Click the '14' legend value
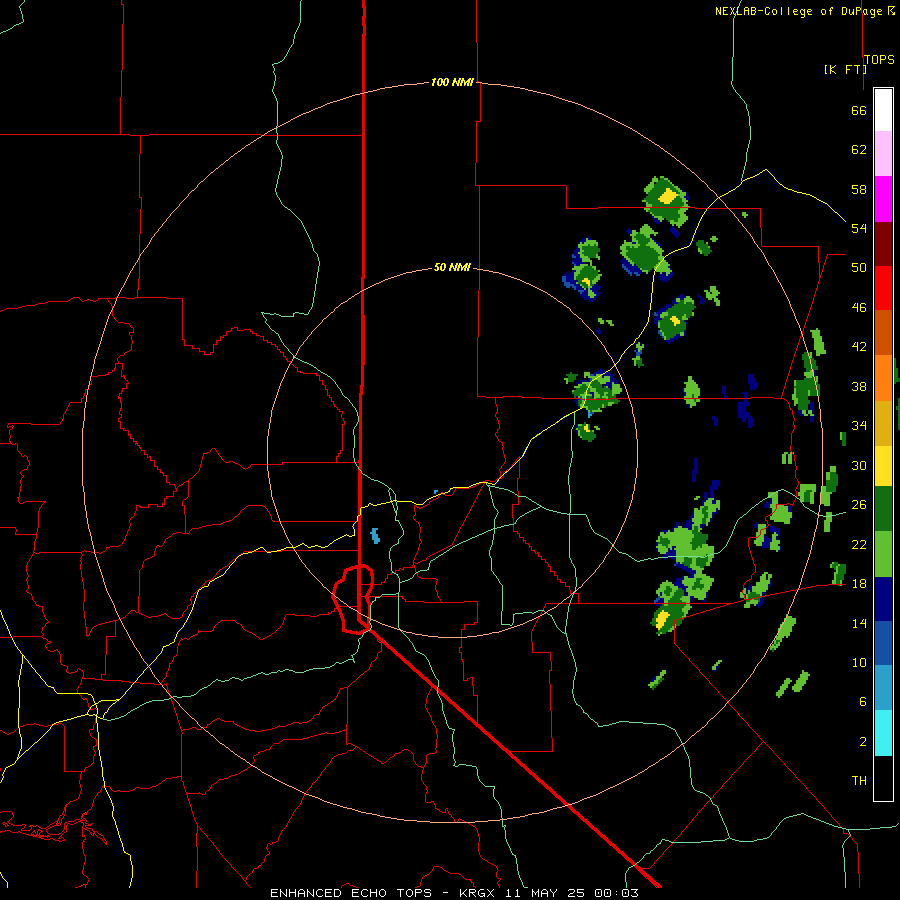The height and width of the screenshot is (900, 900). click(x=859, y=623)
